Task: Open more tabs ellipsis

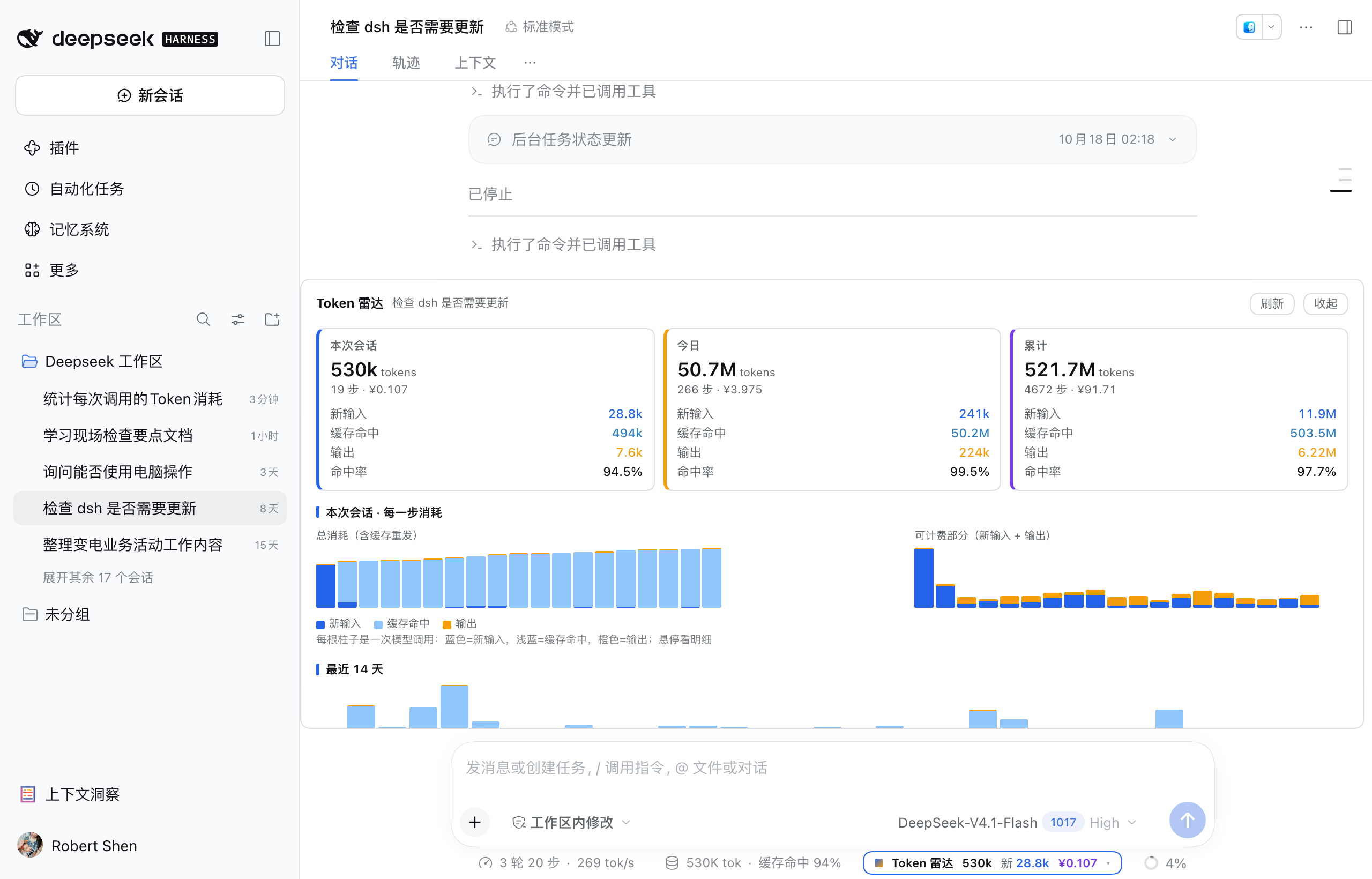Action: pyautogui.click(x=530, y=63)
